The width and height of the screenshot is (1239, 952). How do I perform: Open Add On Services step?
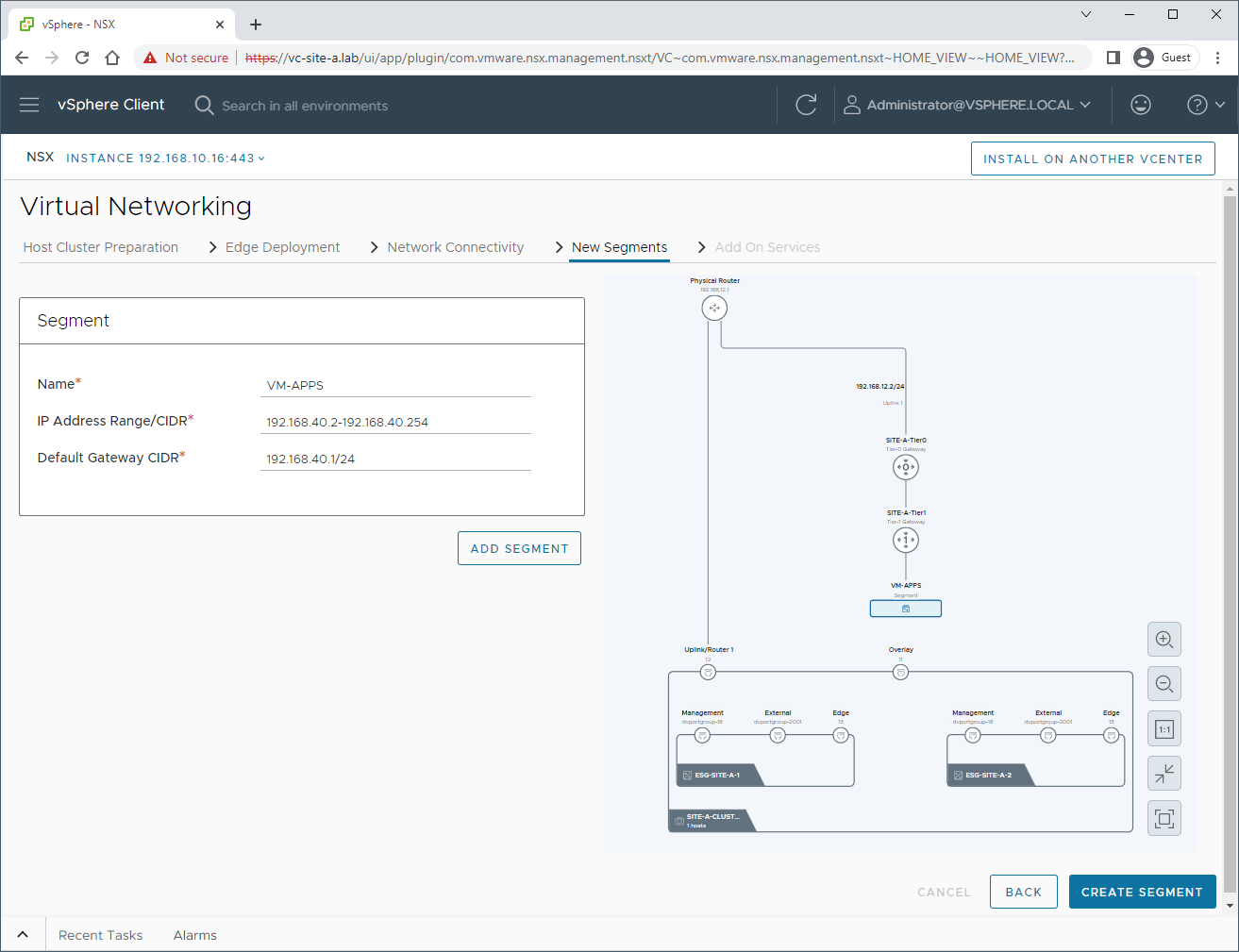pos(767,247)
